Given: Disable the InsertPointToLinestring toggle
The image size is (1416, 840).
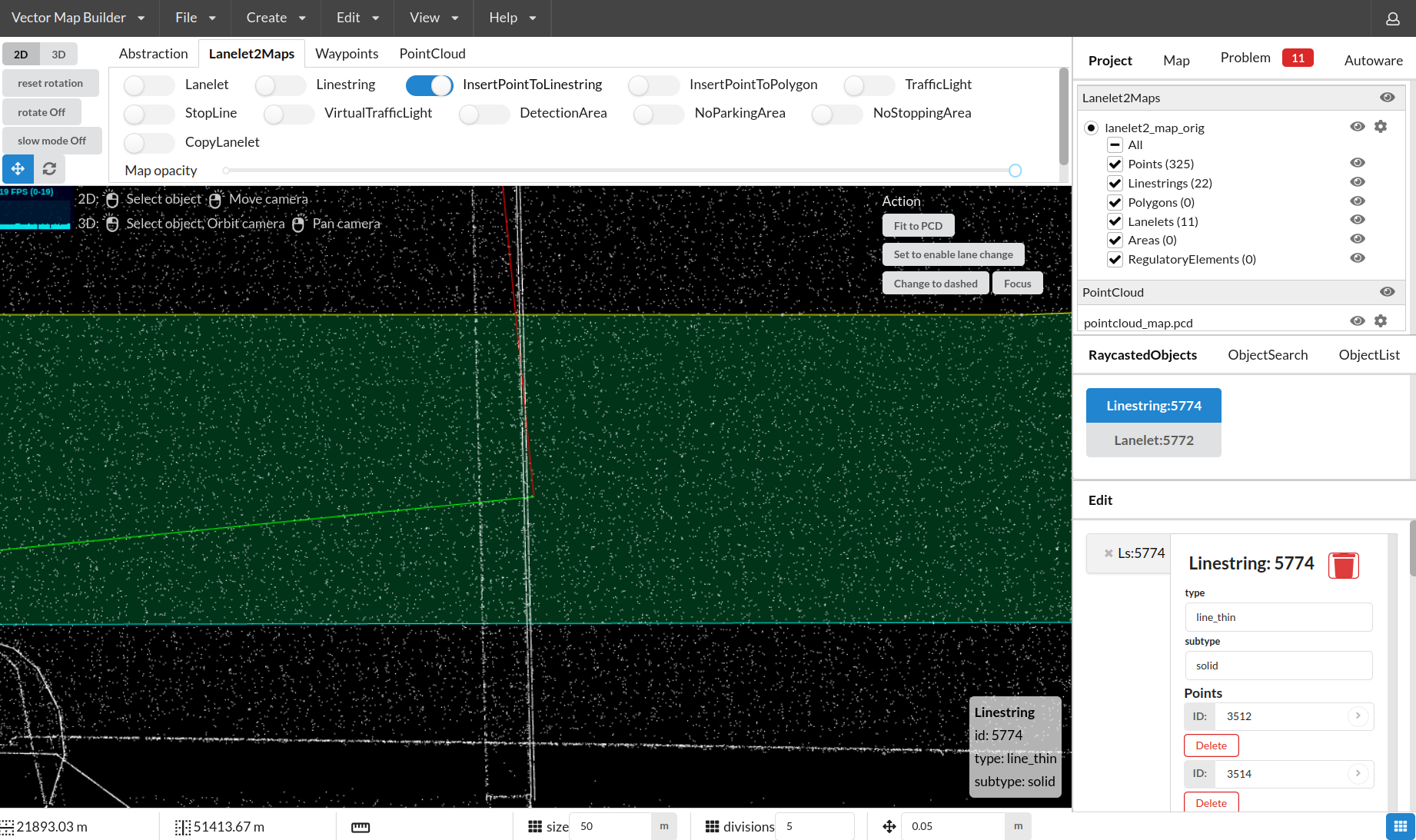Looking at the screenshot, I should coord(429,85).
